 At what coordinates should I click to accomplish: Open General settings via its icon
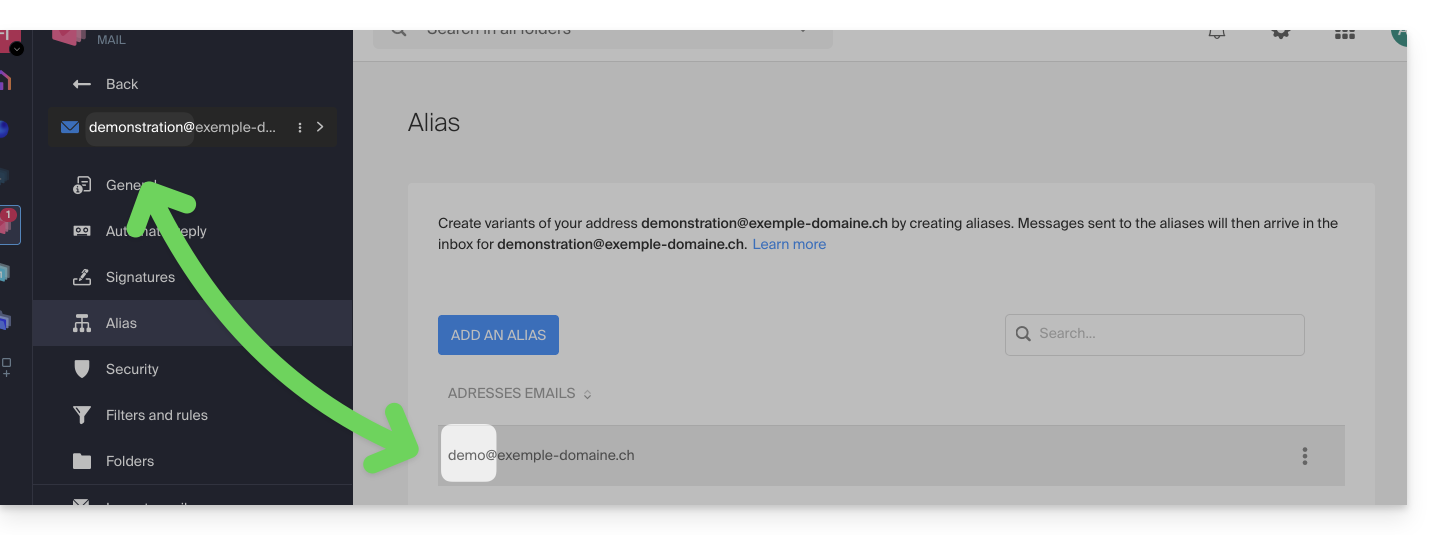[x=82, y=185]
